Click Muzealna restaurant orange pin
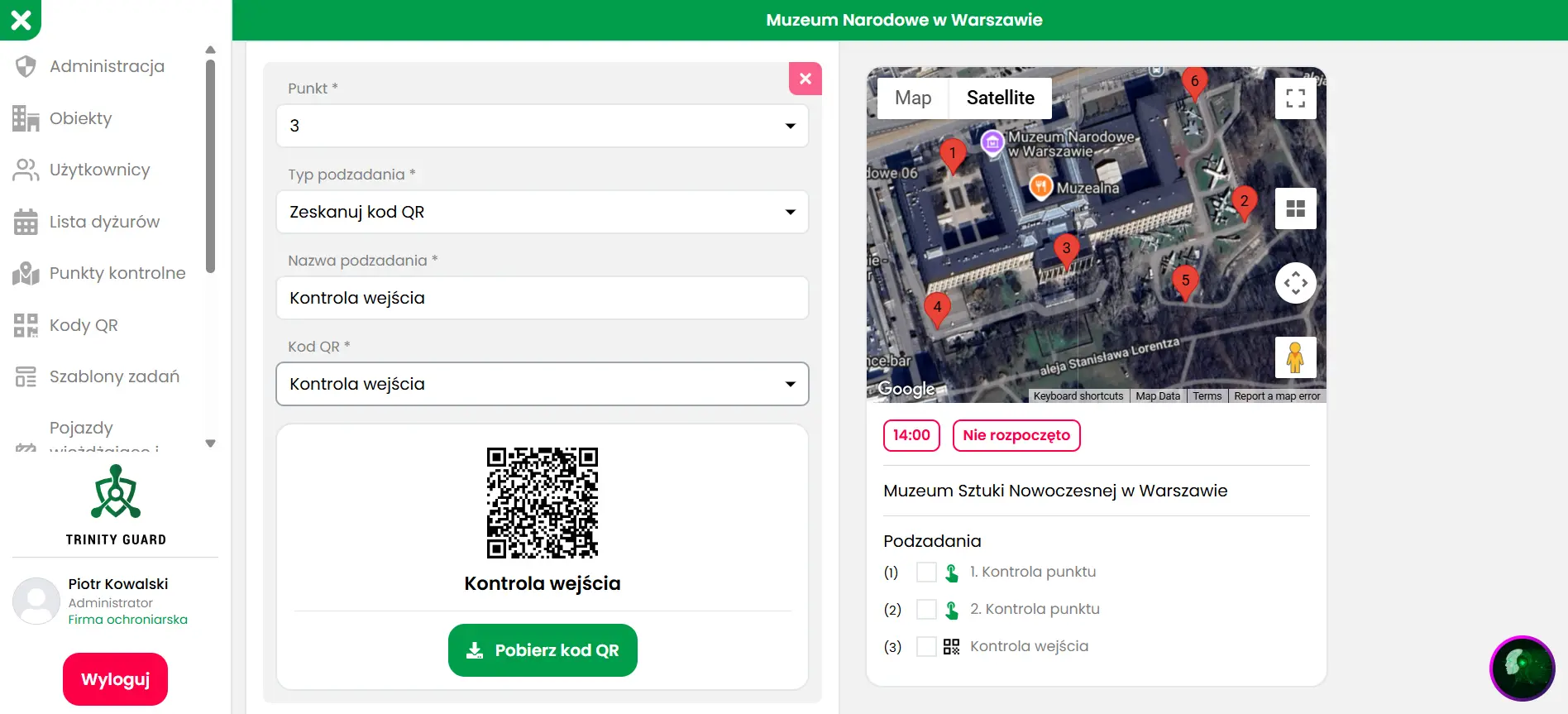The height and width of the screenshot is (714, 1568). click(1041, 187)
